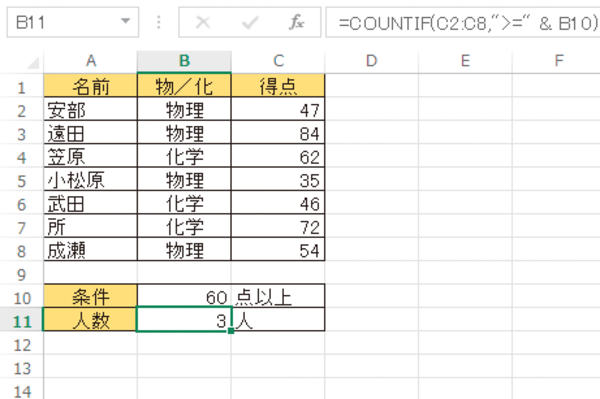
Task: Select column B header
Action: pos(184,61)
